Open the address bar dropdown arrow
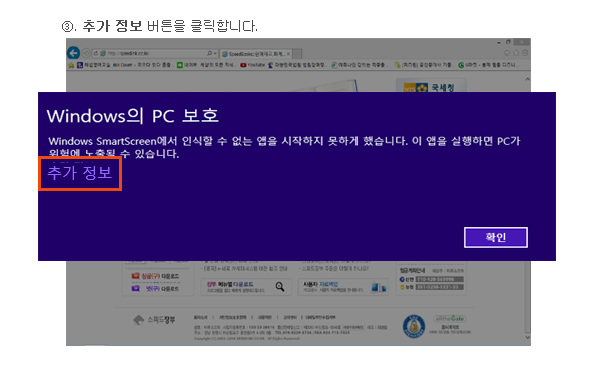The width and height of the screenshot is (612, 378). tap(215, 53)
